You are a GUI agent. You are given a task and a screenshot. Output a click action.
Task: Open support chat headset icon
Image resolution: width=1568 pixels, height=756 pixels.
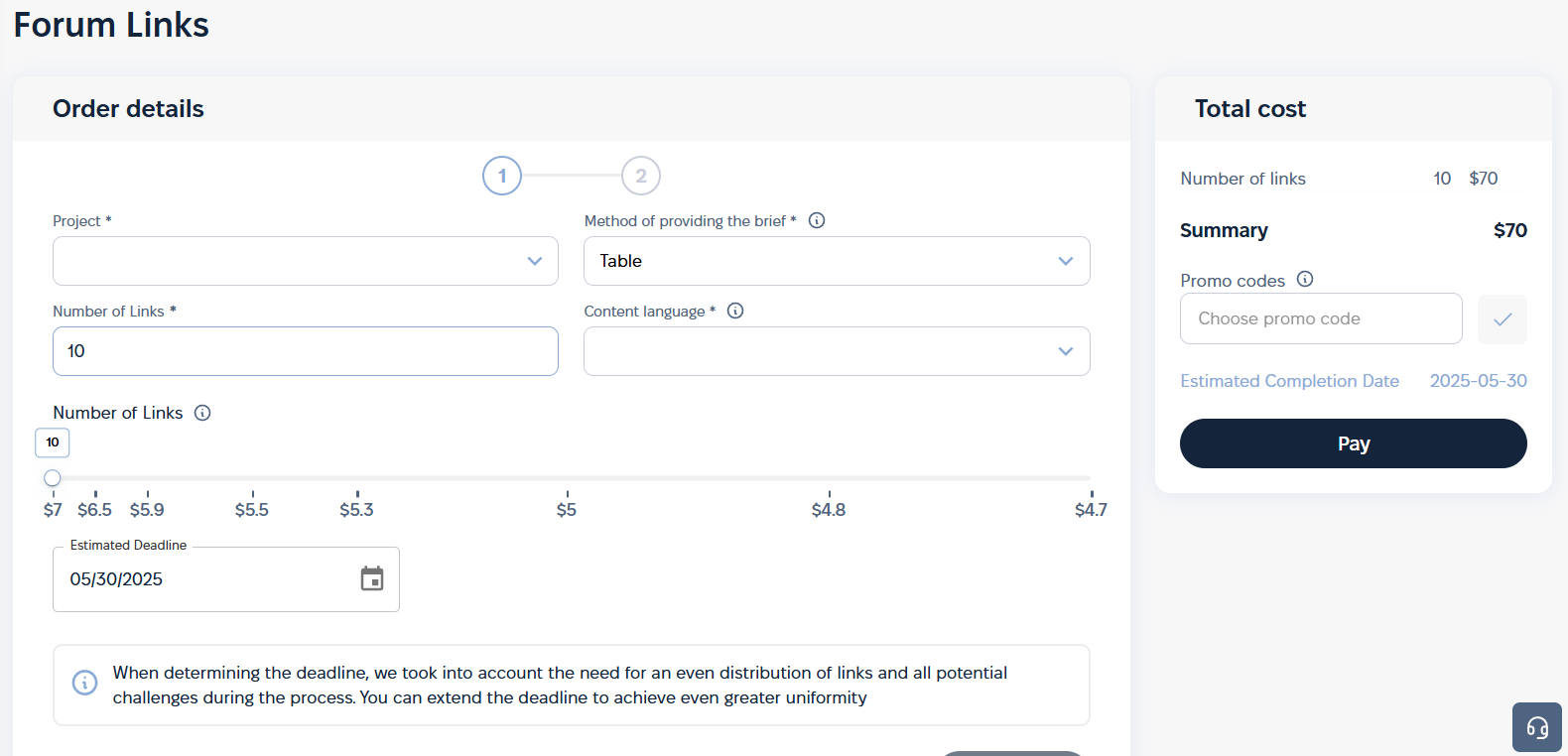click(x=1536, y=728)
